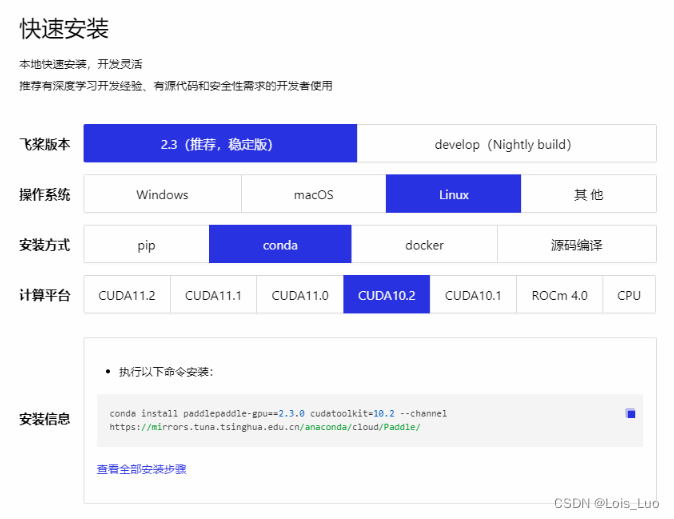The image size is (674, 519).
Task: Click the 飞桨版本 row label
Action: (45, 144)
